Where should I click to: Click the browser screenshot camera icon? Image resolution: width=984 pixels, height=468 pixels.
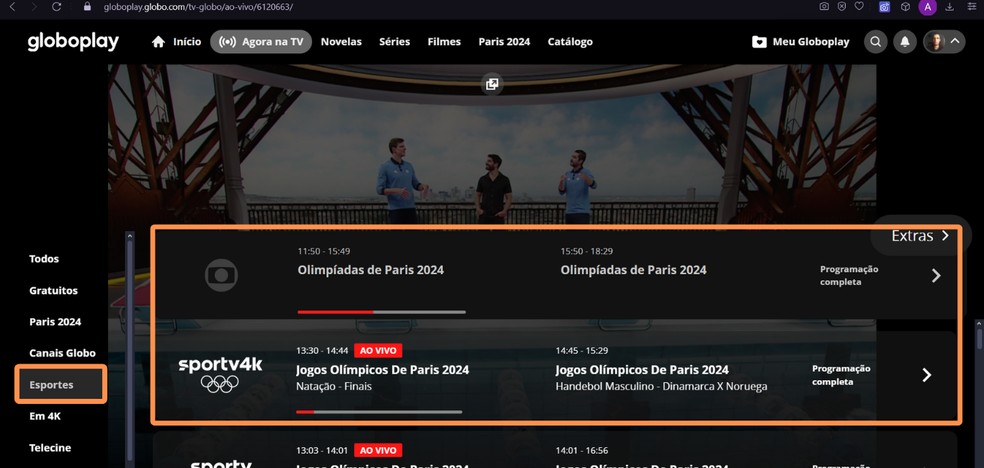click(x=824, y=6)
